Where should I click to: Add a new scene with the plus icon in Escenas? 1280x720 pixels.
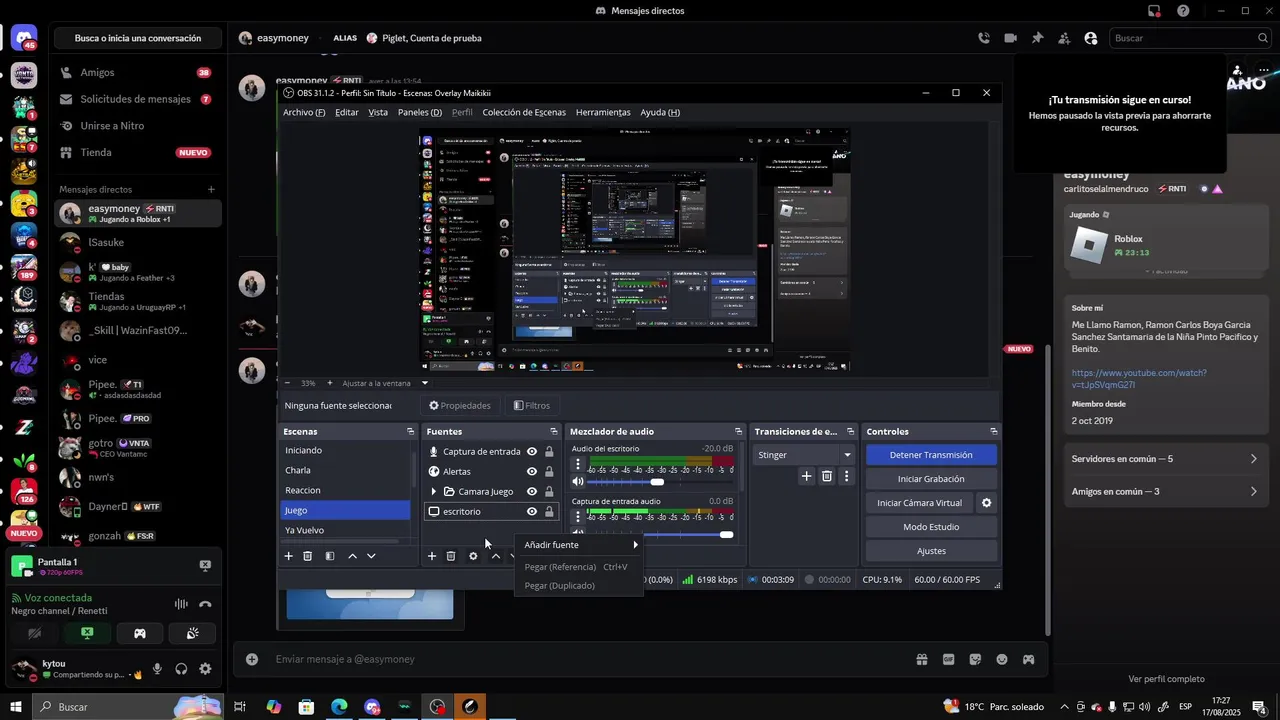pos(289,556)
